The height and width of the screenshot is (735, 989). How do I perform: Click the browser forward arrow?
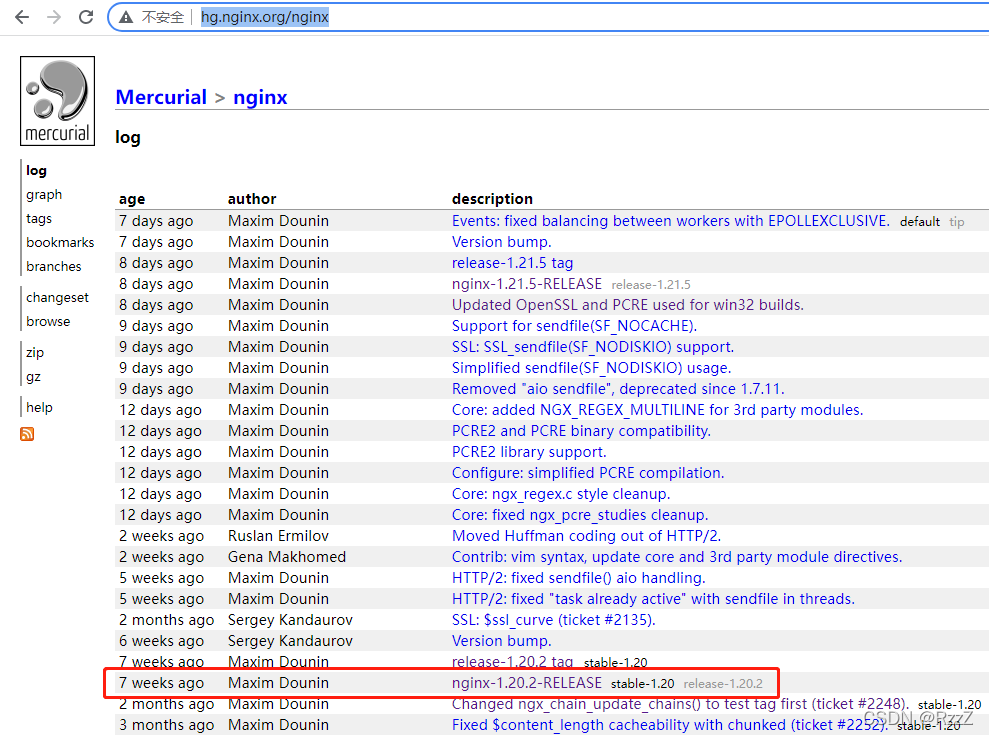click(54, 17)
